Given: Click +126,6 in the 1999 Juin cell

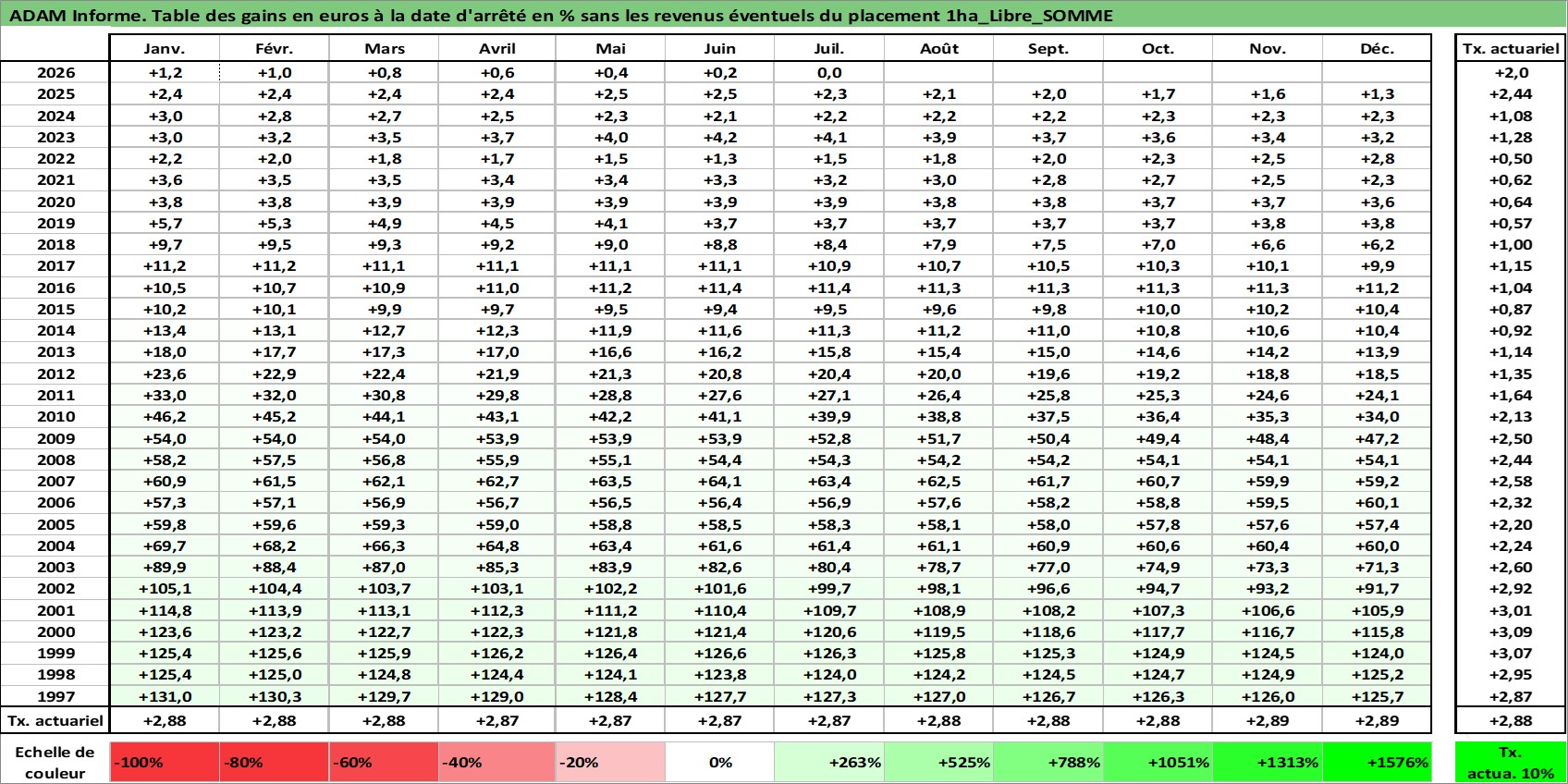Looking at the screenshot, I should click(720, 653).
